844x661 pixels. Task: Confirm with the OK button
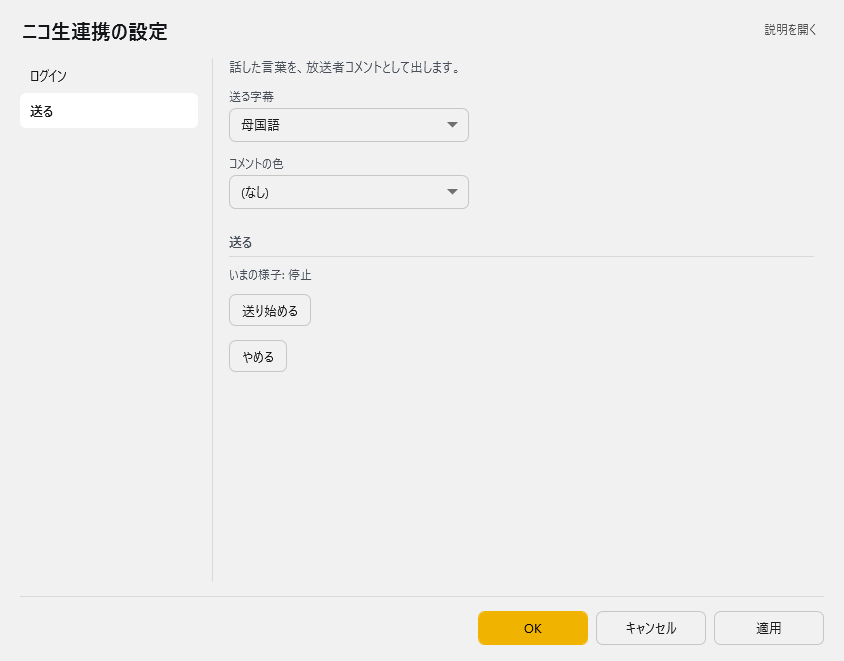(x=532, y=628)
